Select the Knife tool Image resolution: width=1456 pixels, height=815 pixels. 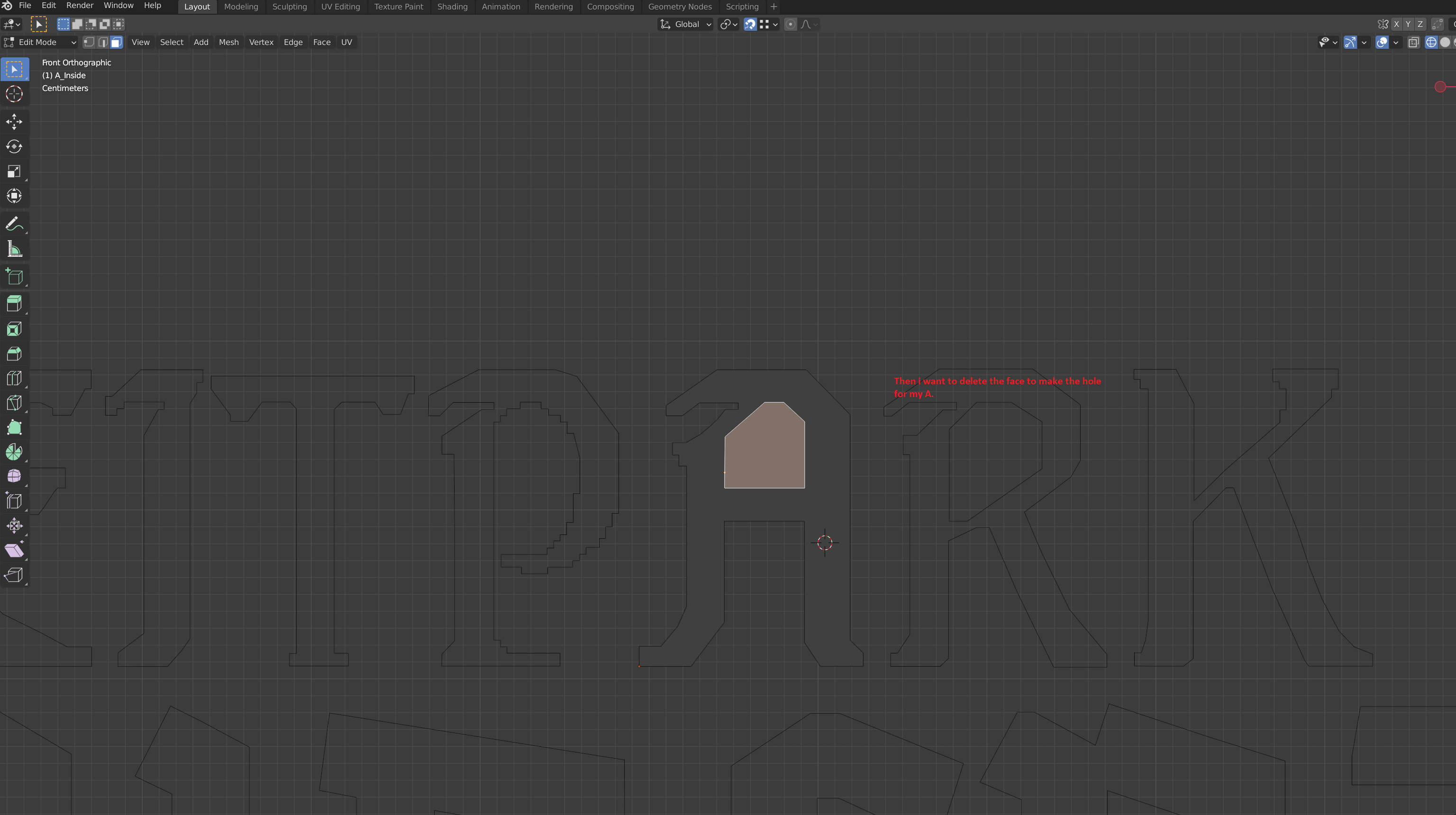(14, 403)
